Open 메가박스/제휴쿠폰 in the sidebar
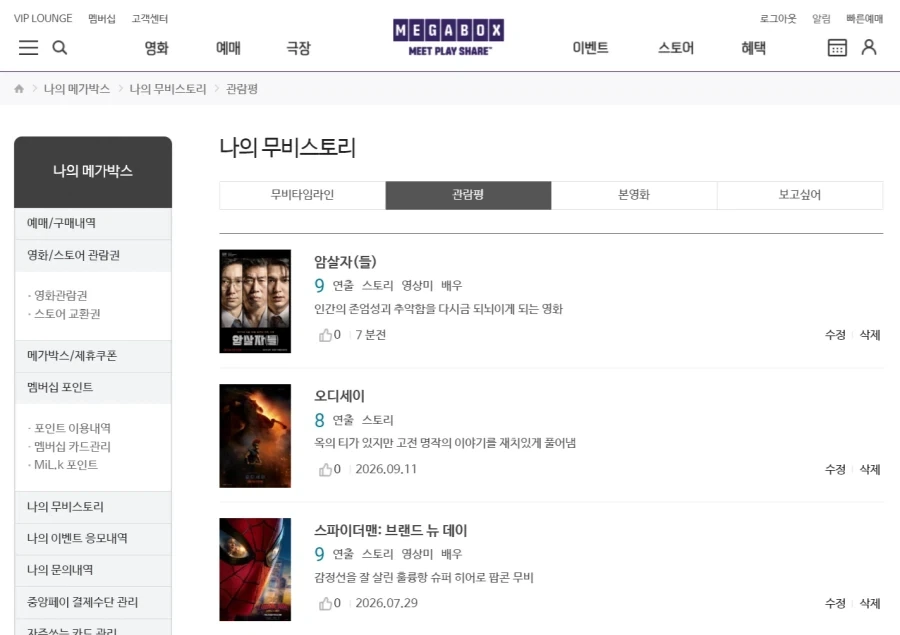 point(93,356)
